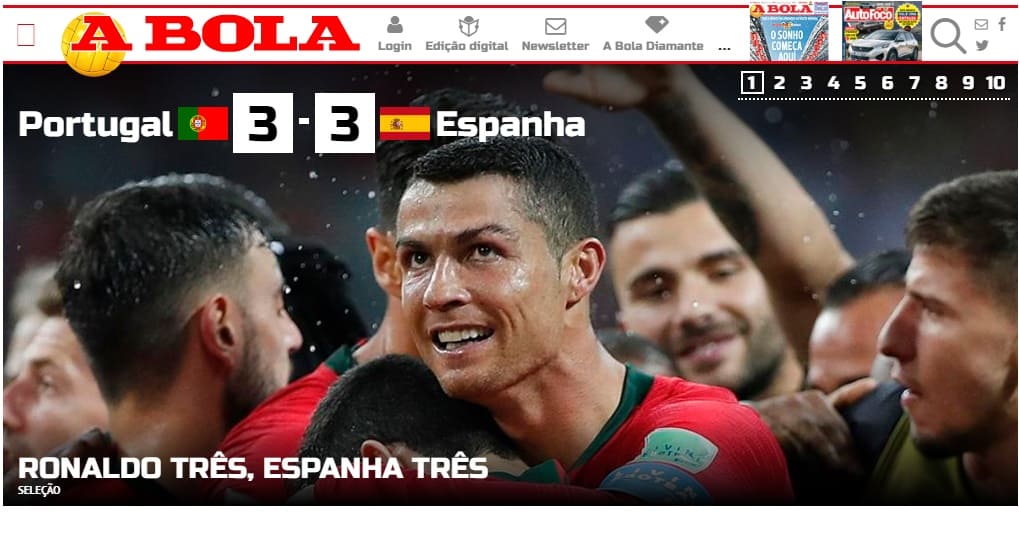Open the Facebook icon in the header

(1002, 24)
